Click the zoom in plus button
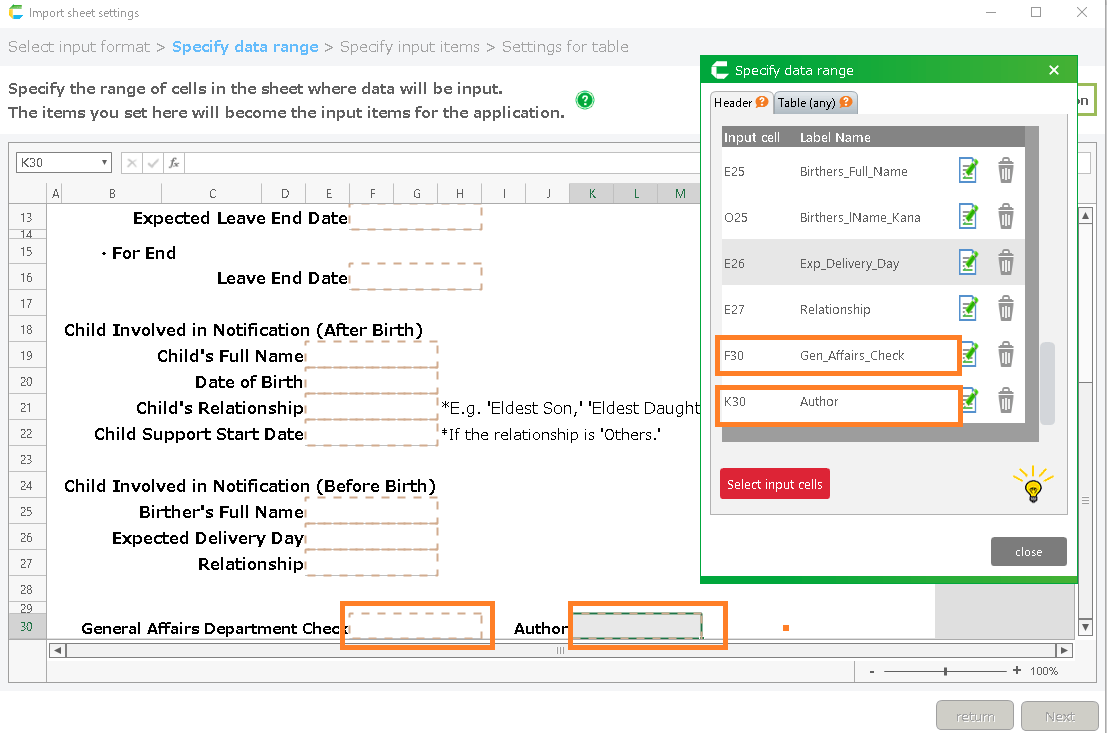1107x733 pixels. tap(1017, 671)
